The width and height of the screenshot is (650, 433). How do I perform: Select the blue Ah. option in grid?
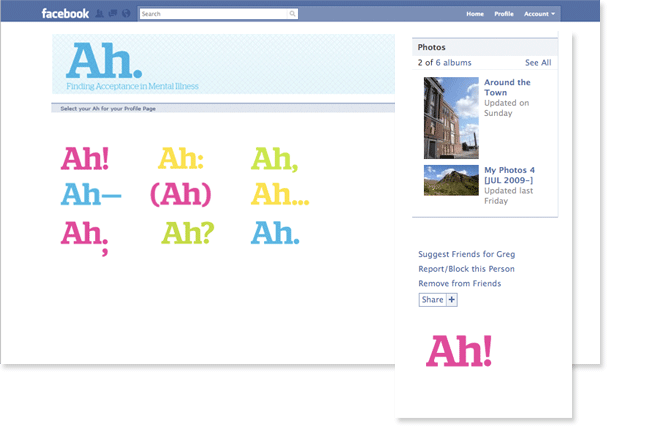(275, 232)
